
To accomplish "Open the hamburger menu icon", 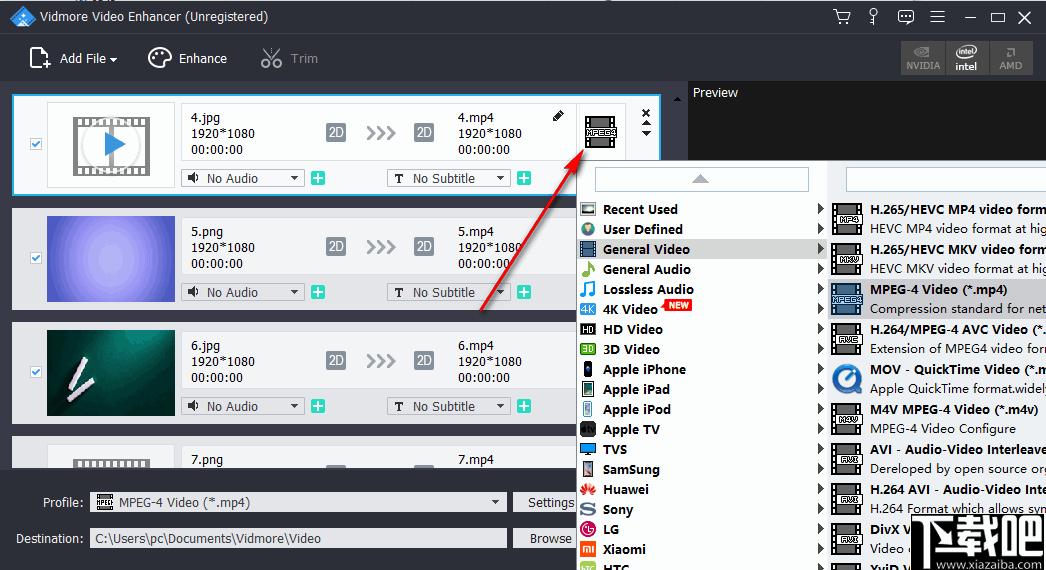I will [x=937, y=17].
